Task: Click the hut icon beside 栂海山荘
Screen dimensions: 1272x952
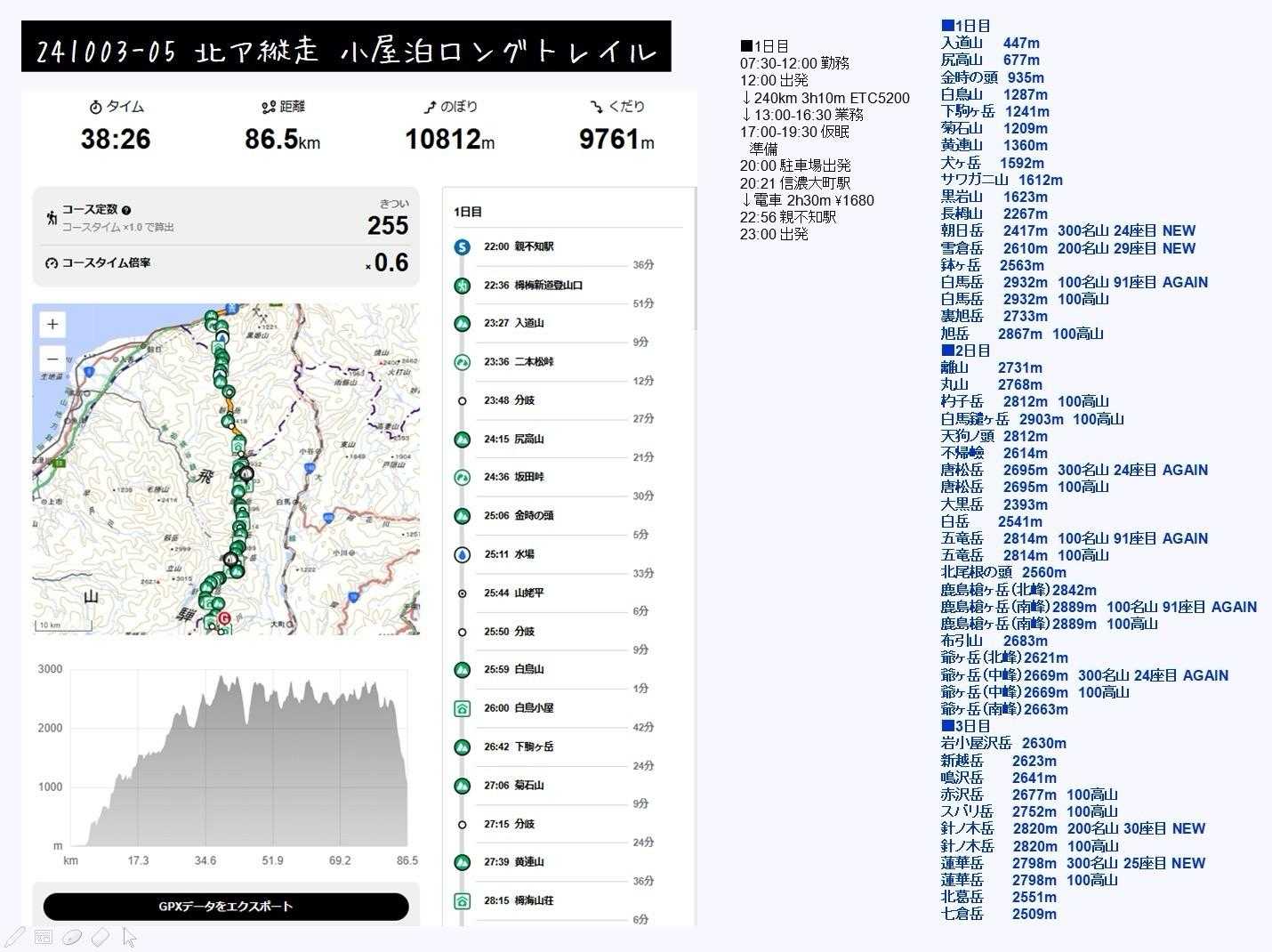Action: click(x=462, y=901)
